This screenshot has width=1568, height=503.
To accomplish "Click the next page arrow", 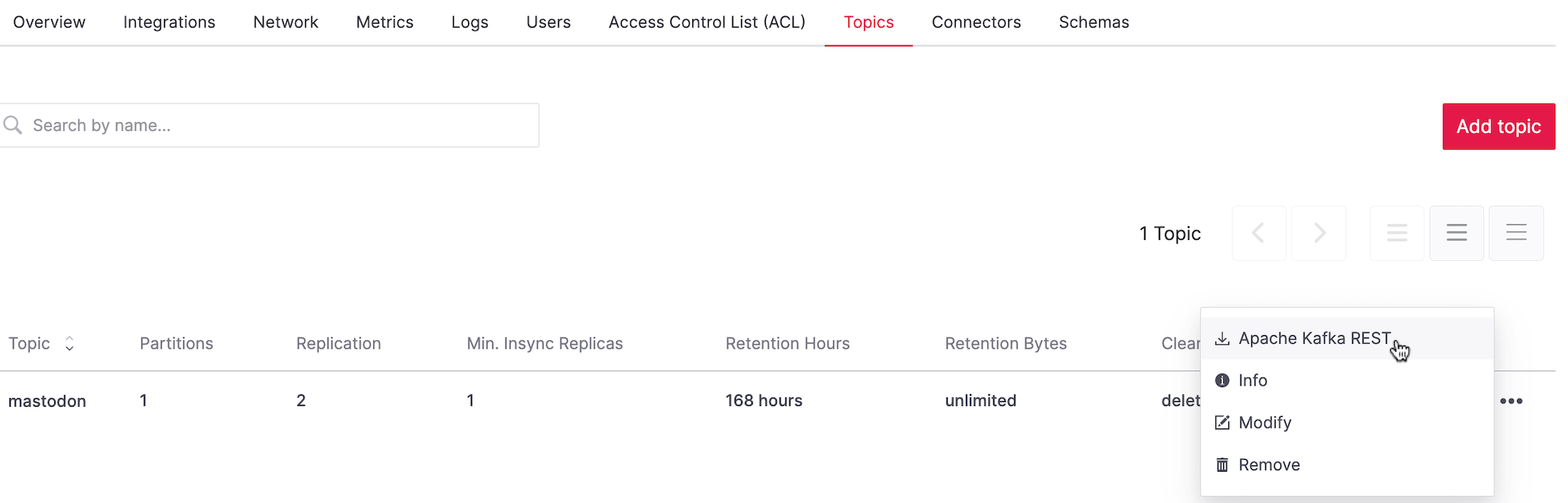I will 1318,233.
